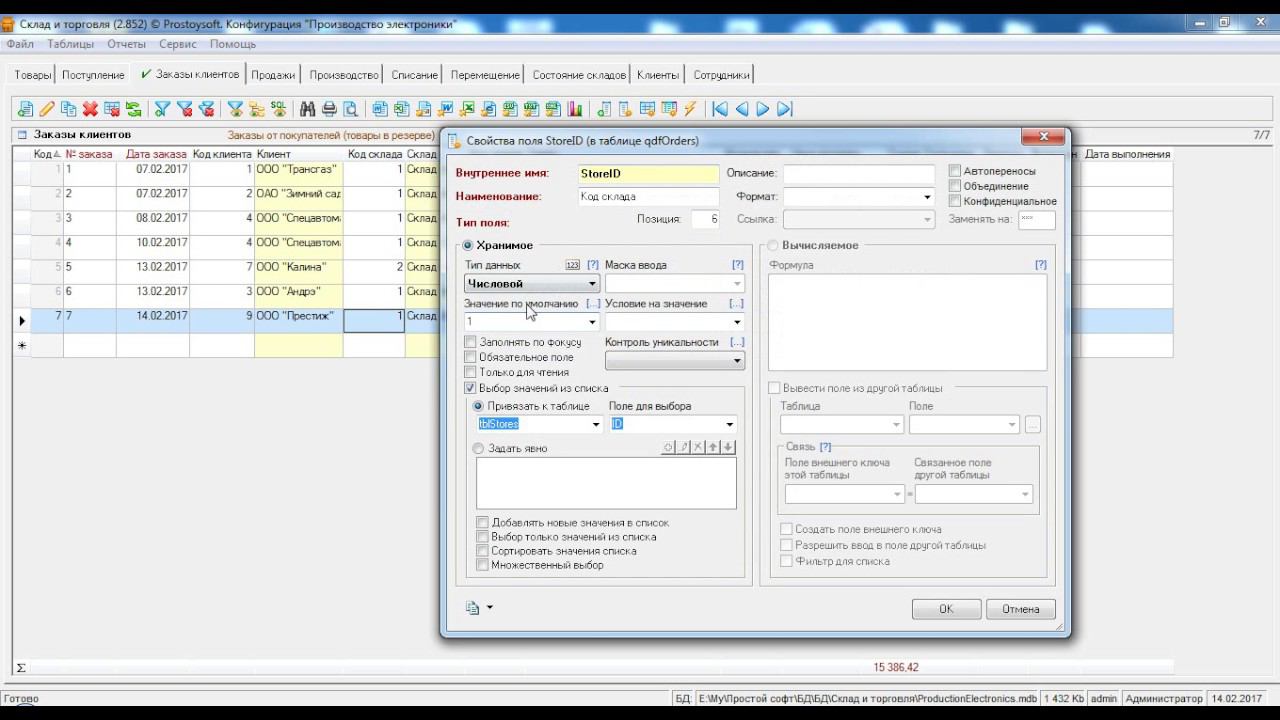Viewport: 1280px width, 720px height.
Task: Click help [?] next to Маска ввода
Action: tap(738, 265)
